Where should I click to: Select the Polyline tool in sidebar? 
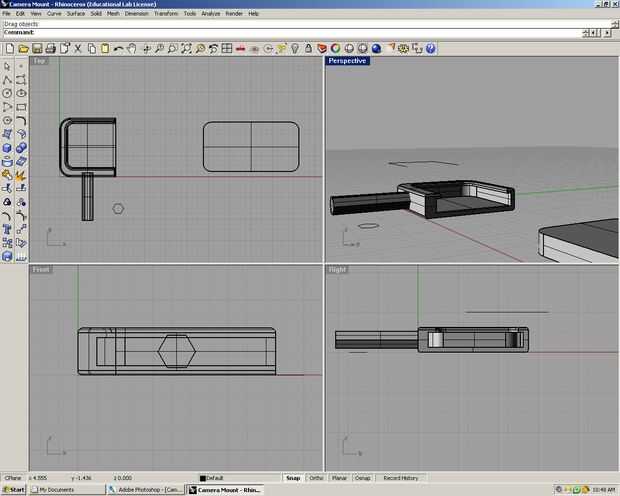tap(7, 80)
